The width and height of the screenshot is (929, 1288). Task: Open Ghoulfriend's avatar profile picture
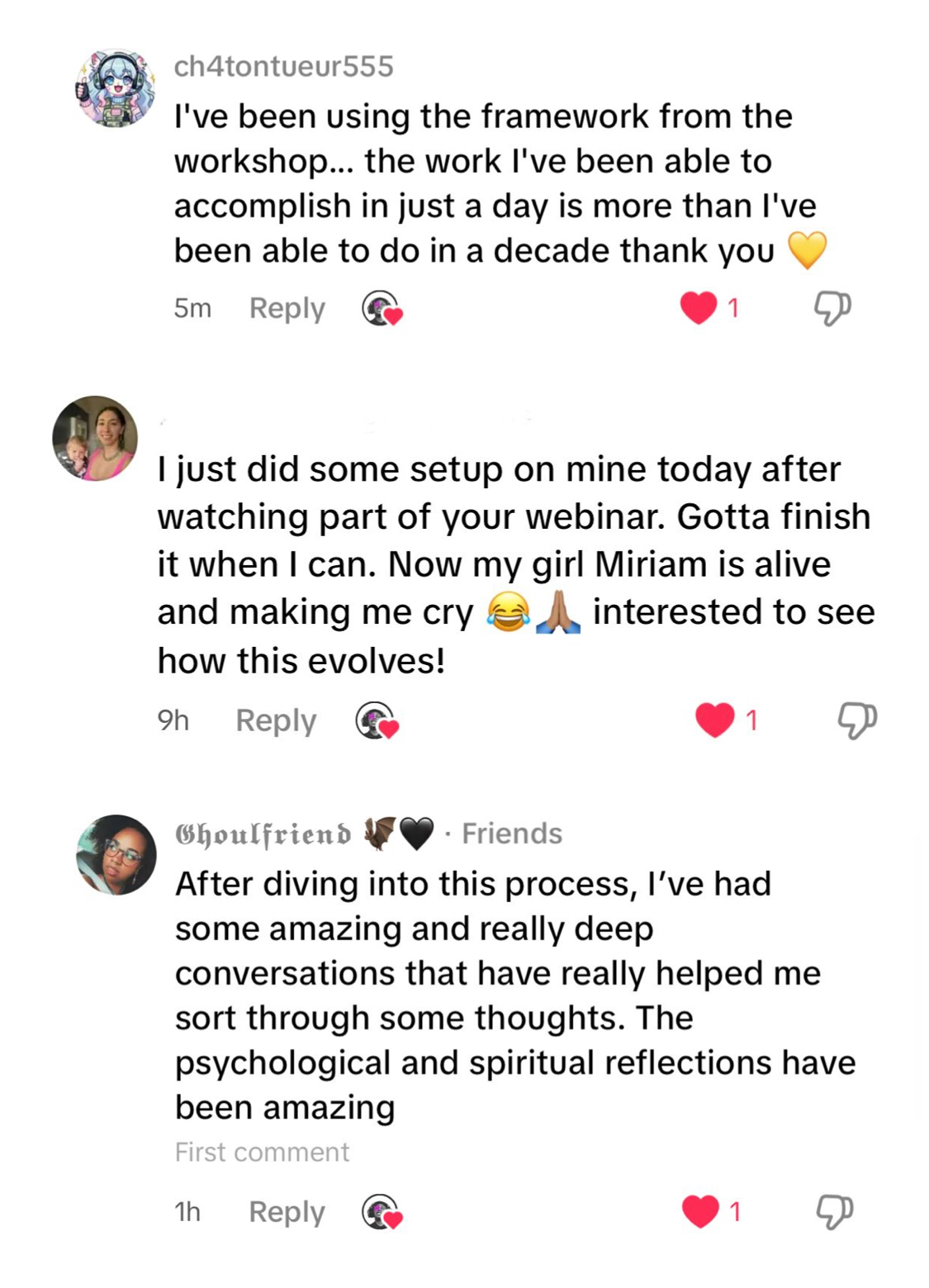[x=116, y=854]
